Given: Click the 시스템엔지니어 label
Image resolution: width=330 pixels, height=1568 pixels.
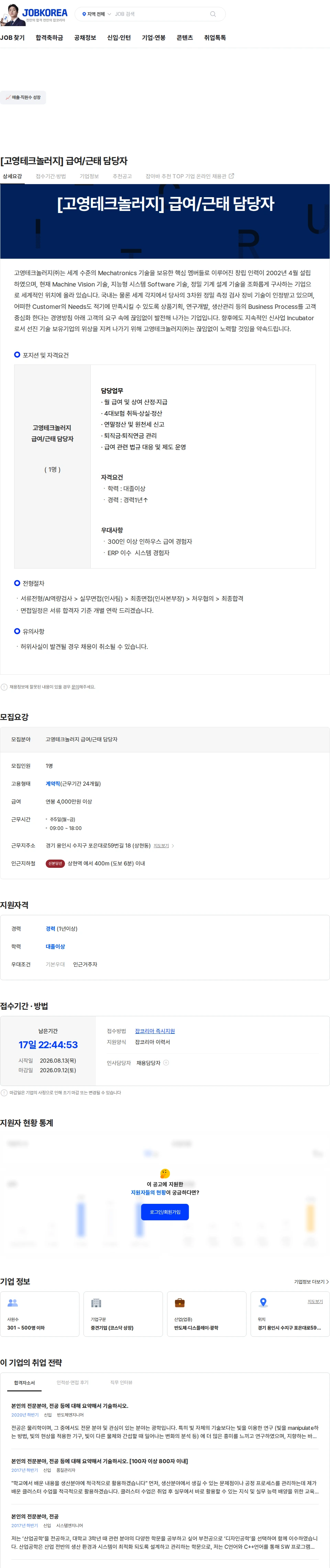Looking at the screenshot, I should click(70, 1525).
